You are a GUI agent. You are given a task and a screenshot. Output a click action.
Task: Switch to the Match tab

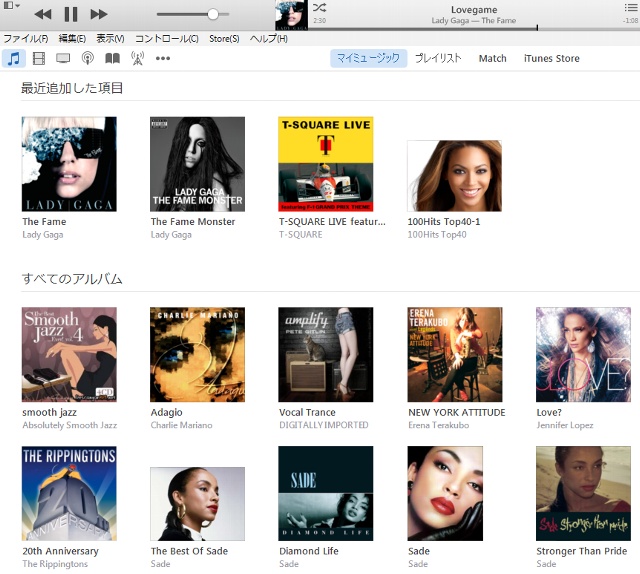[x=493, y=58]
